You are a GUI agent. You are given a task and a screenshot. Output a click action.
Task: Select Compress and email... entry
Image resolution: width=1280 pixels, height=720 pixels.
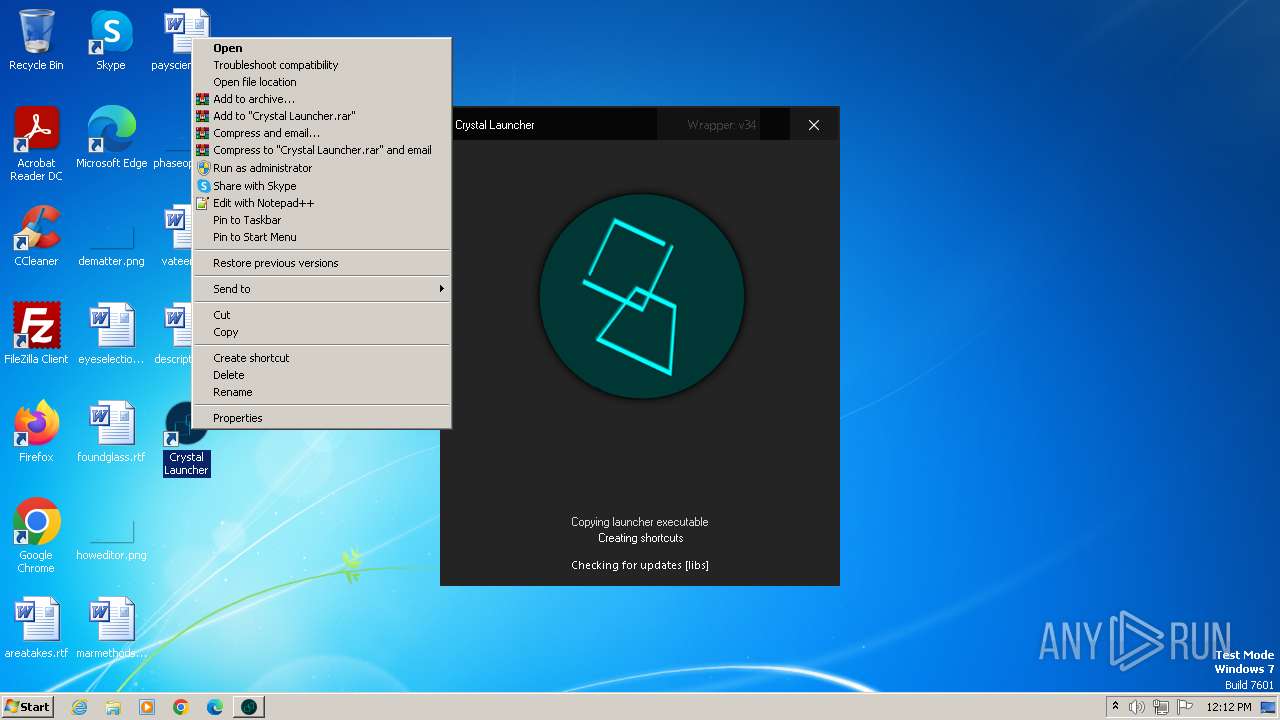[322, 133]
